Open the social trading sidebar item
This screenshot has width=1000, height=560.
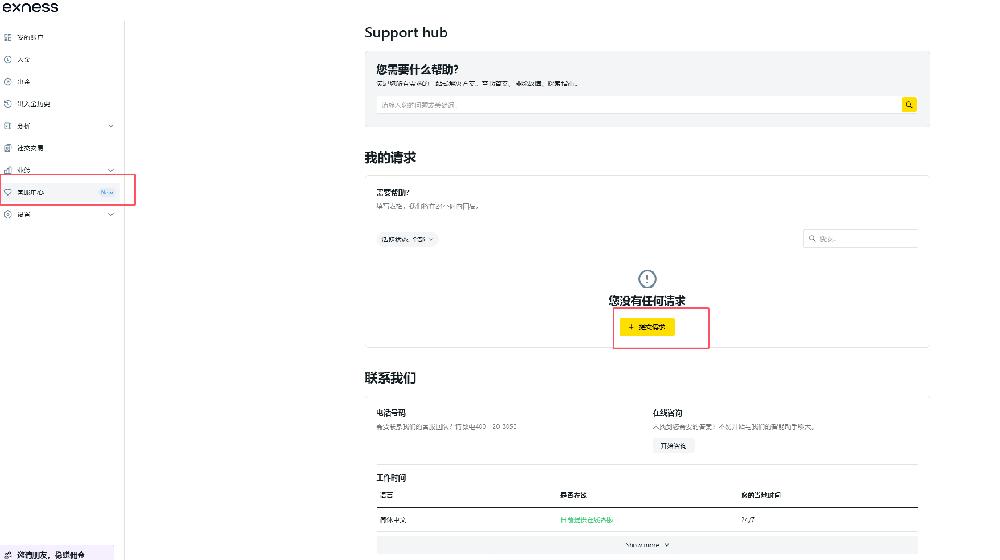click(x=31, y=148)
